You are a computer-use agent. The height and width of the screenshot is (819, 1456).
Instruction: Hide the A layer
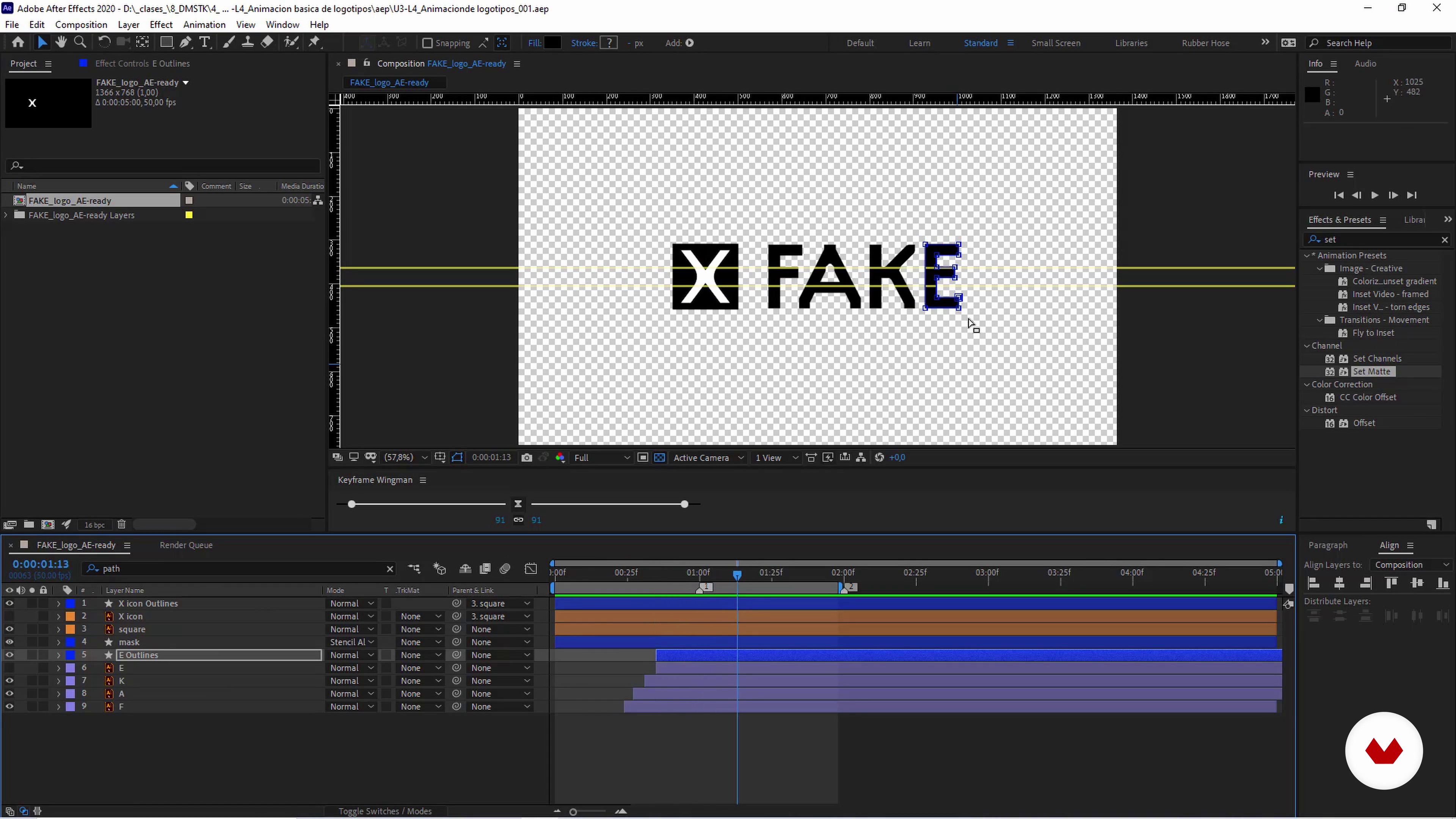pos(9,693)
